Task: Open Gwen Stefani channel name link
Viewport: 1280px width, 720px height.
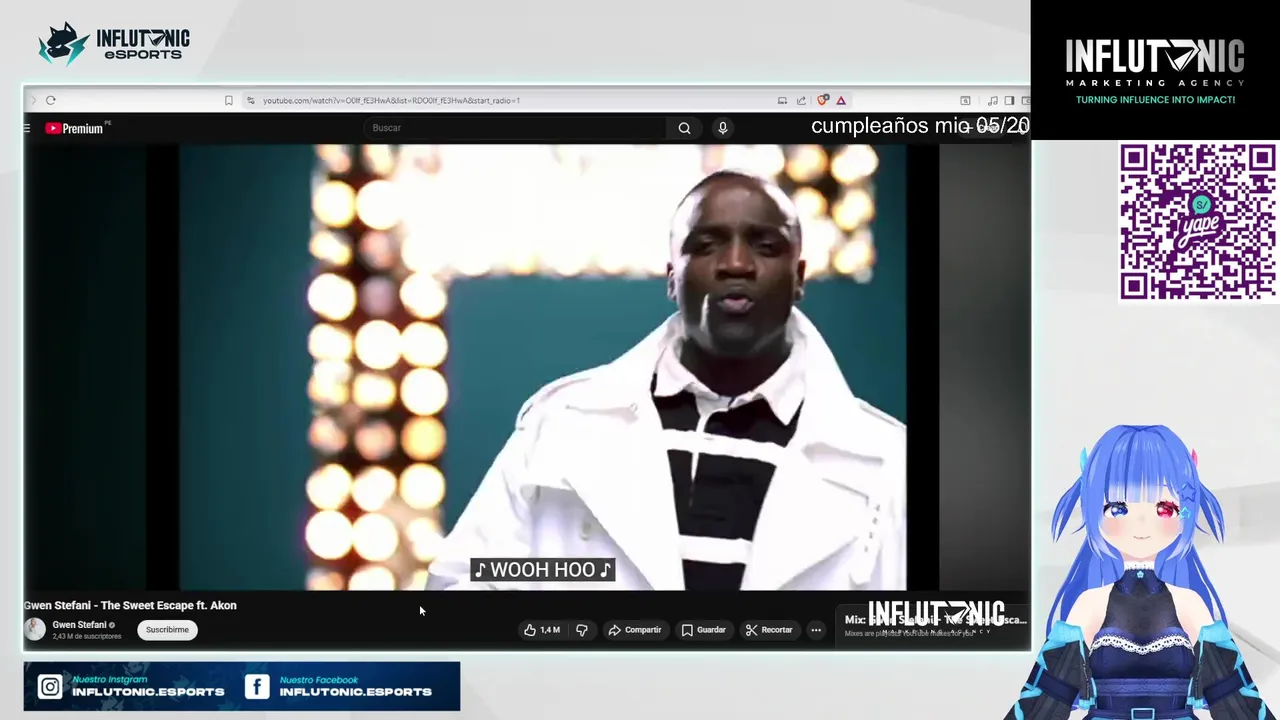Action: click(79, 625)
